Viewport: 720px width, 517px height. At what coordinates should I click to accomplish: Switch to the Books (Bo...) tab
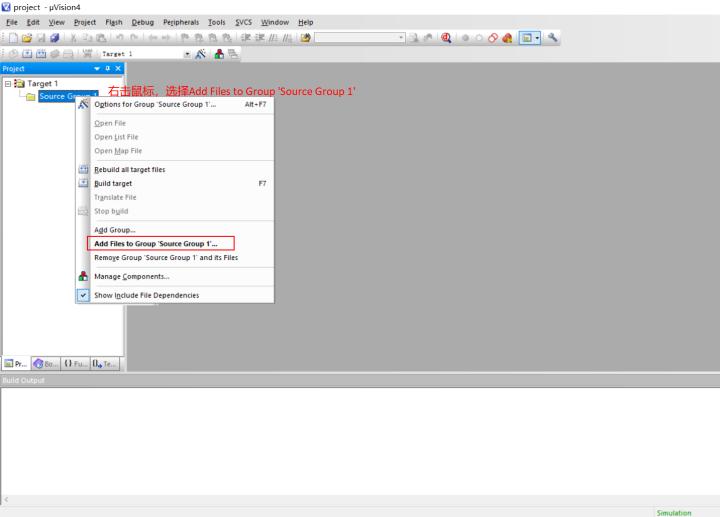(45, 364)
